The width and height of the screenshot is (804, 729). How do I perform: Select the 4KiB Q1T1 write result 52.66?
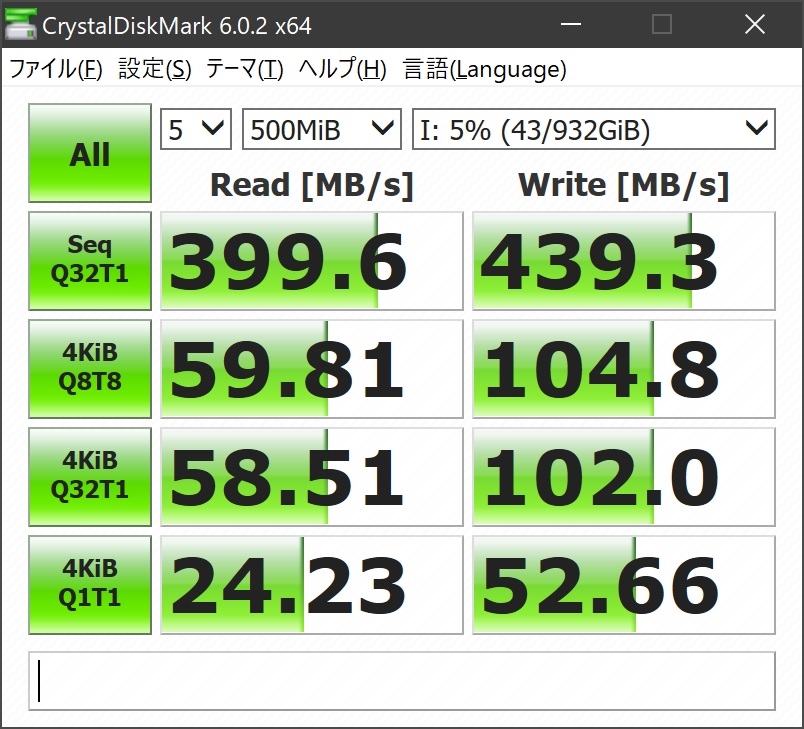pos(624,585)
